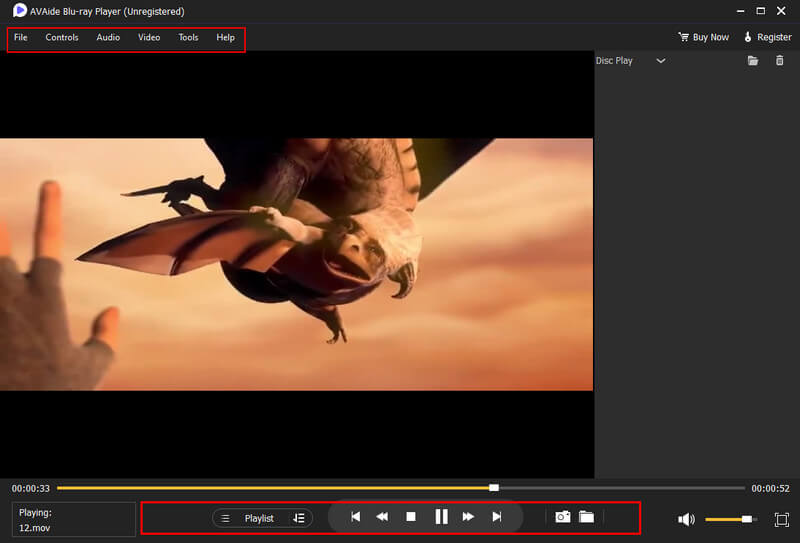Open folder icon in playlist panel
This screenshot has height=543, width=800.
(x=753, y=61)
